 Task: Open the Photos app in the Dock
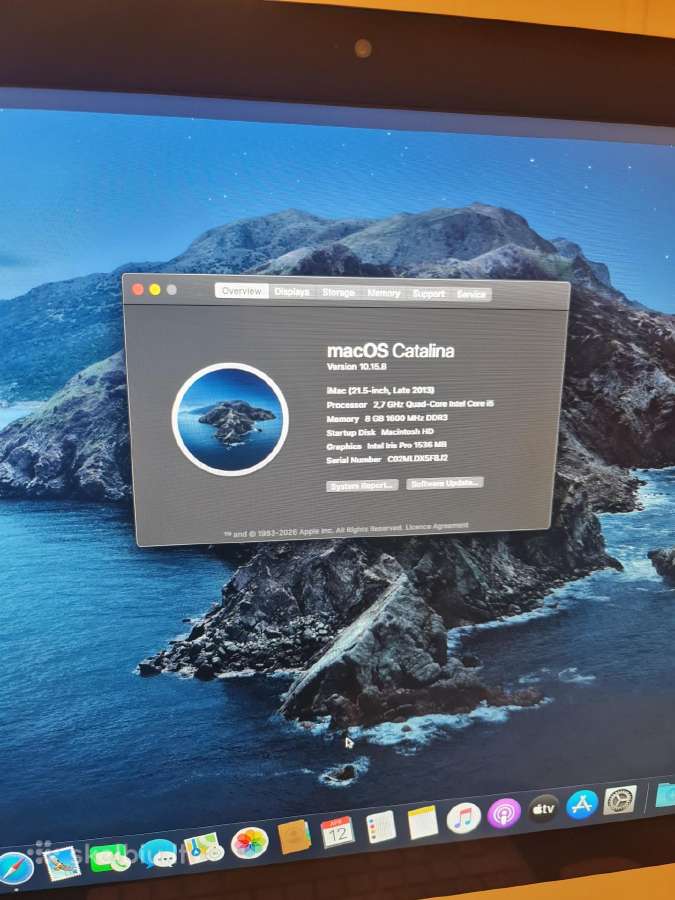tap(250, 843)
